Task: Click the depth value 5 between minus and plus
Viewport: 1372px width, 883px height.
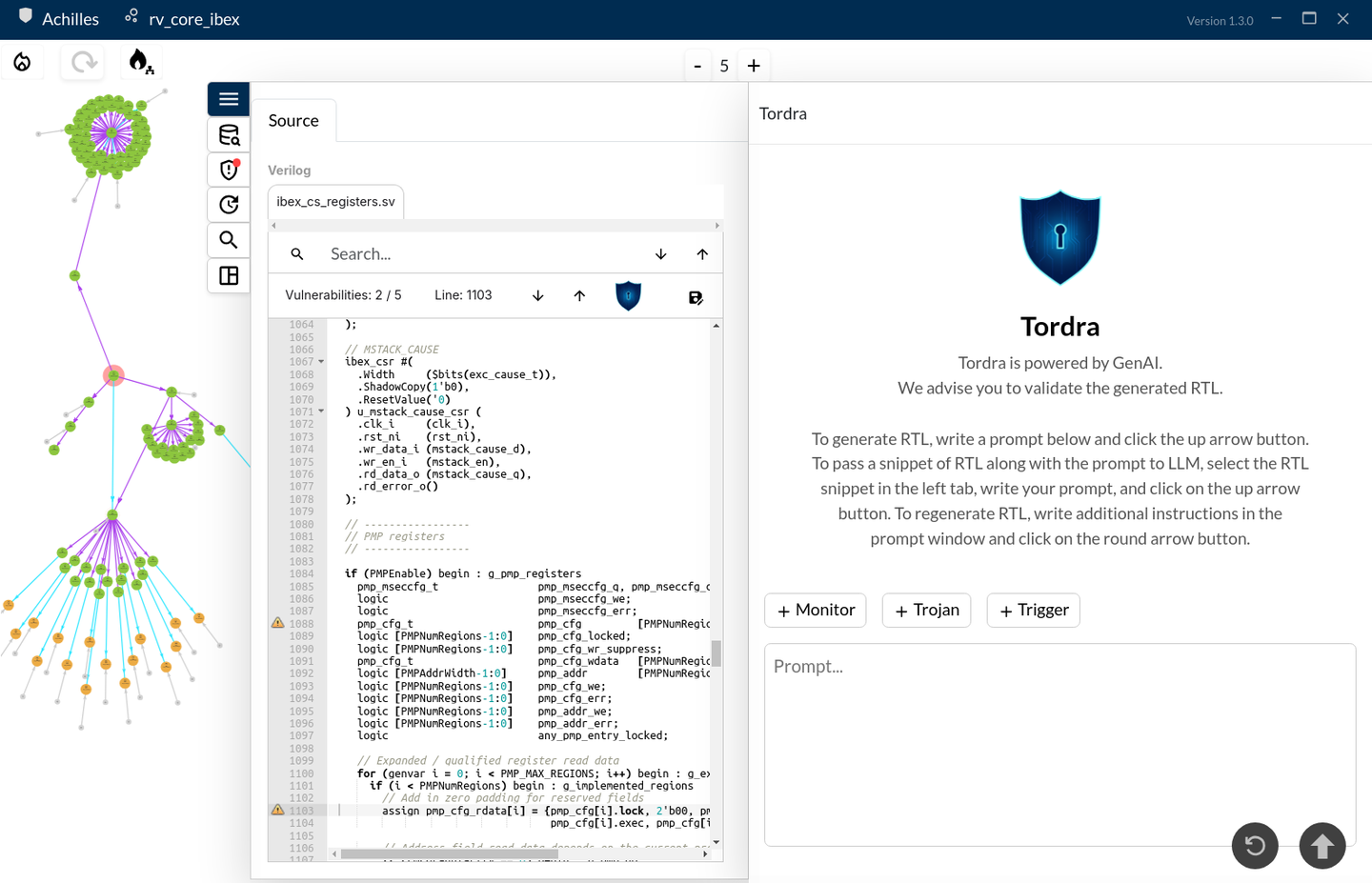Action: (724, 66)
